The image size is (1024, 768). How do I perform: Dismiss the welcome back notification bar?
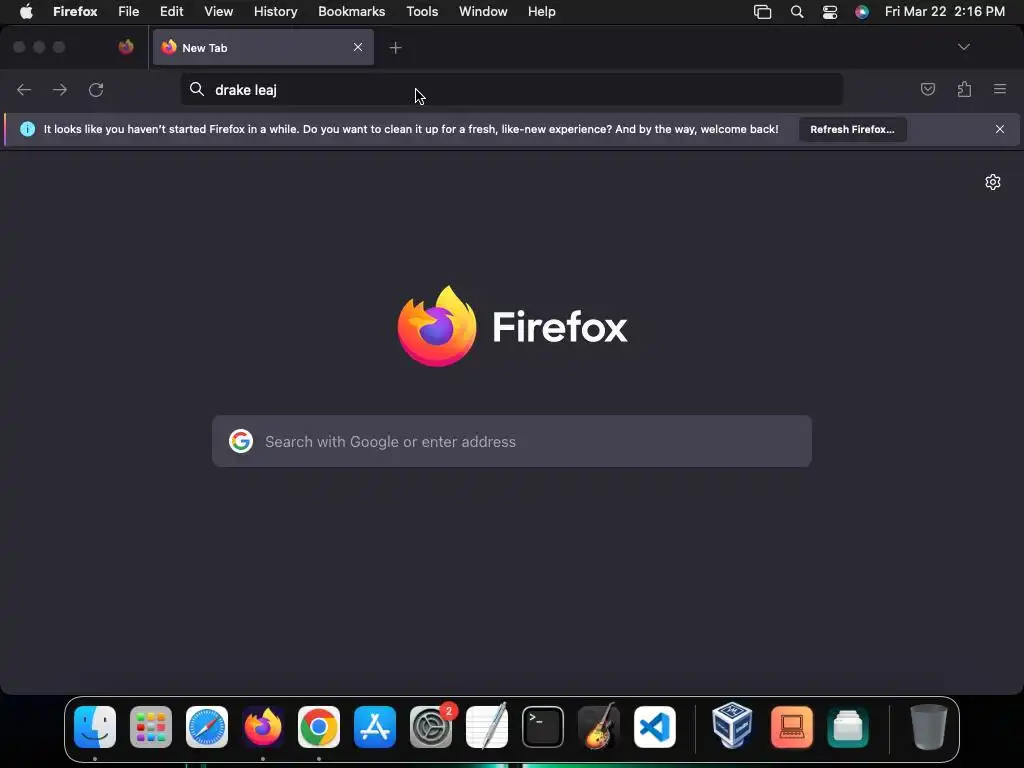click(x=1000, y=129)
